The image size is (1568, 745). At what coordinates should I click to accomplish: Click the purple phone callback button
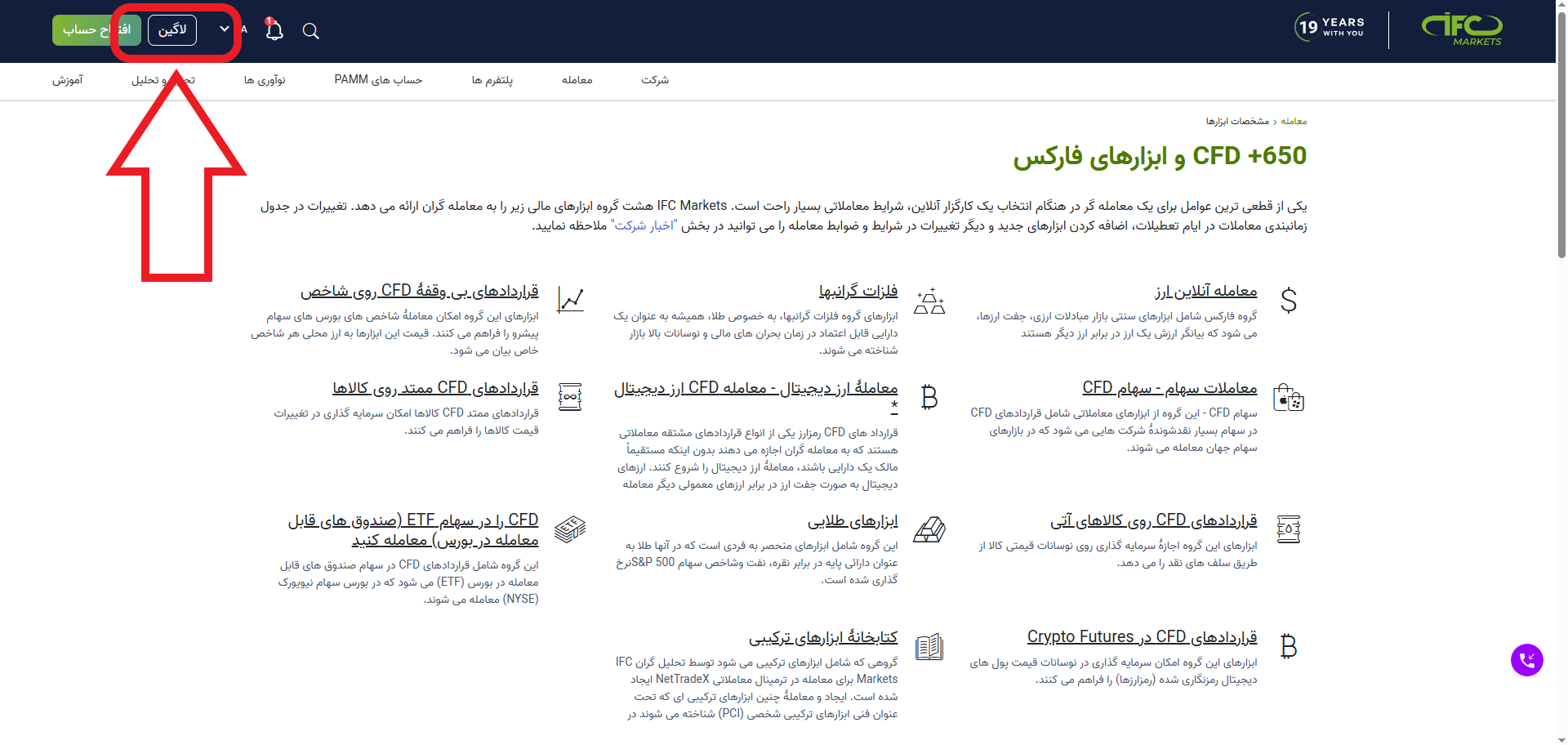[1526, 660]
